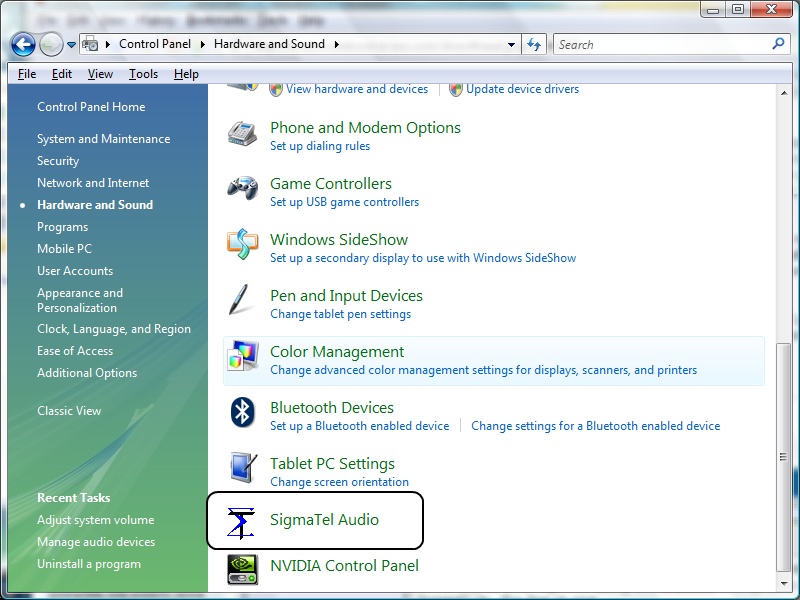Screen dimensions: 800x600
Task: Click Set up a secondary display link
Action: [423, 258]
